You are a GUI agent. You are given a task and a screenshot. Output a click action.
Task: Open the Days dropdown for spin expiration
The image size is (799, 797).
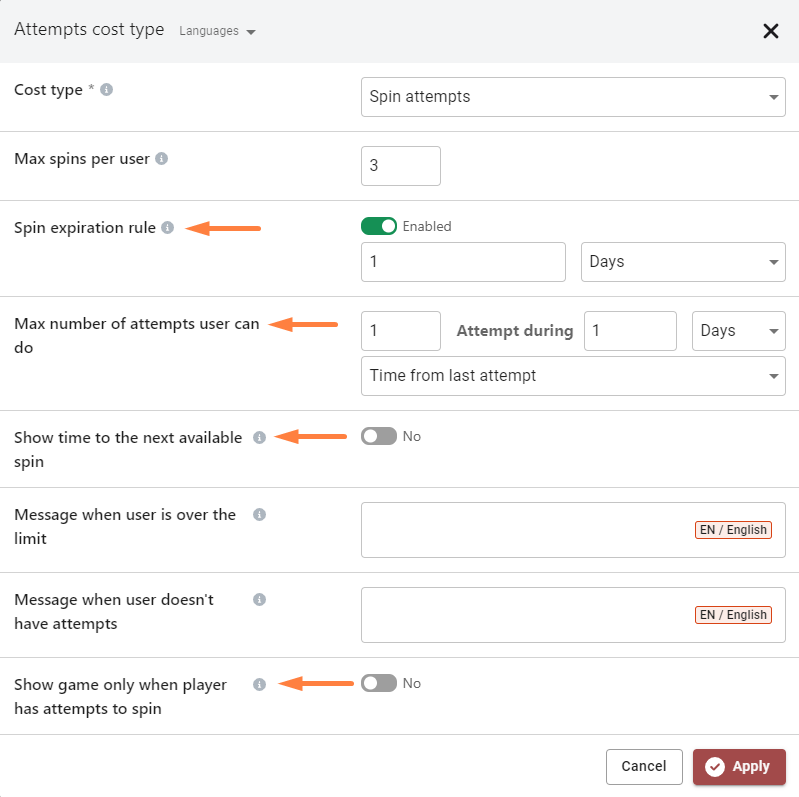682,262
